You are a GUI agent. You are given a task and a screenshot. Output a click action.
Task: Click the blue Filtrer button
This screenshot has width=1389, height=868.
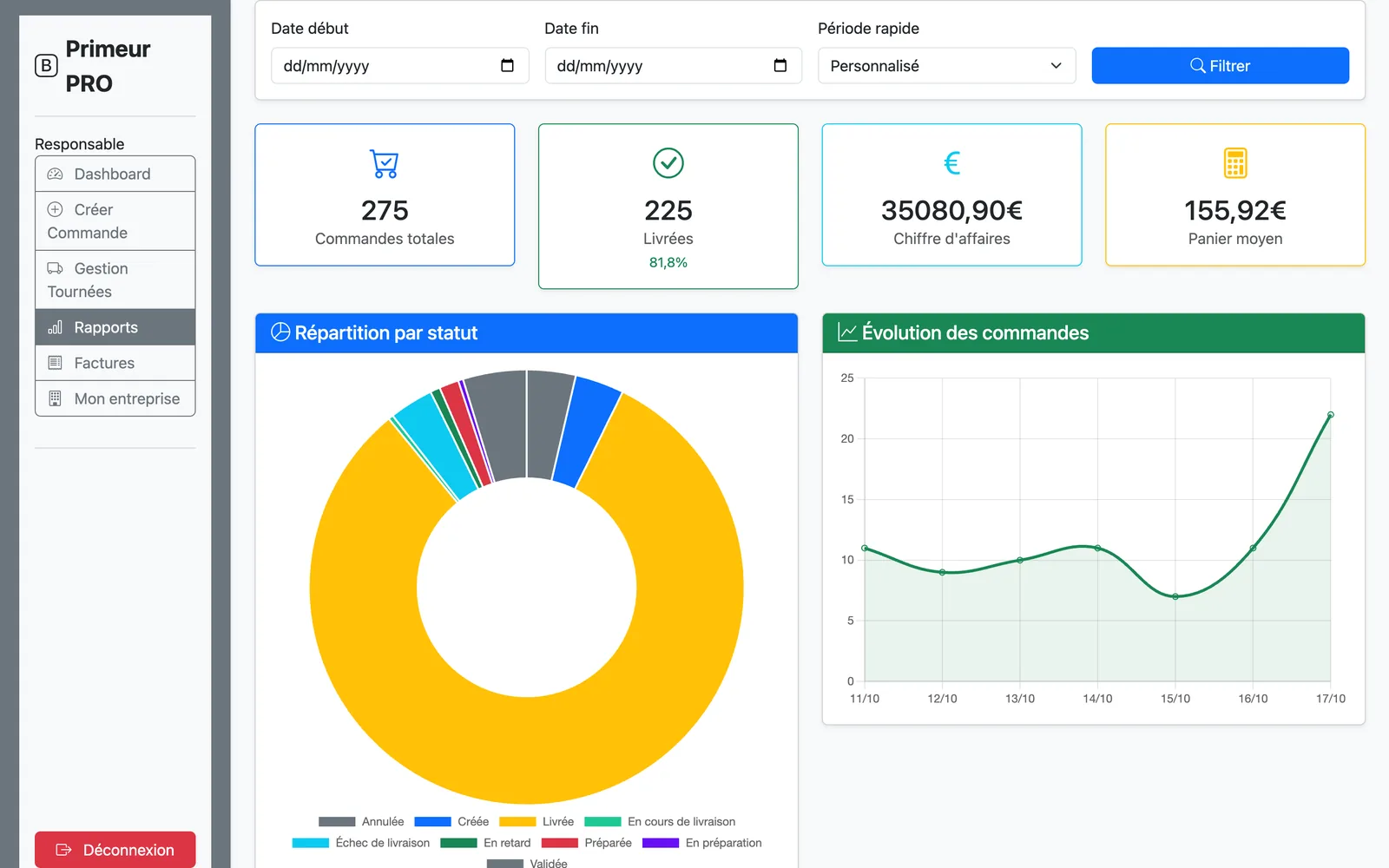pos(1220,66)
